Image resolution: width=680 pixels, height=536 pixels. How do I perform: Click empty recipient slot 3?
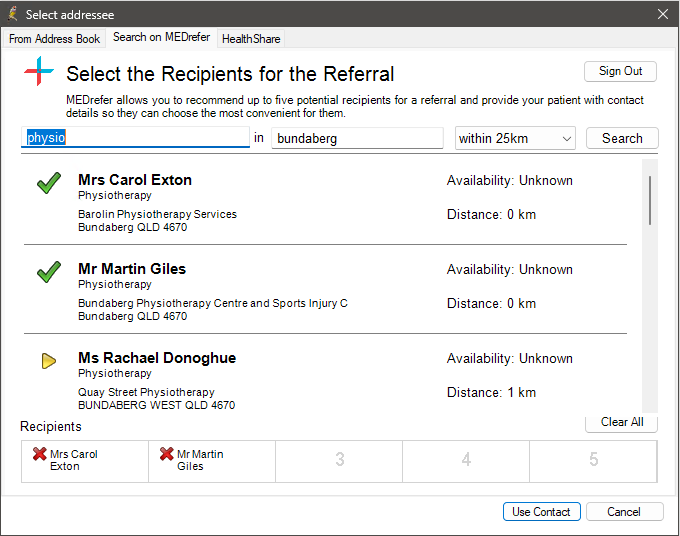click(x=339, y=461)
